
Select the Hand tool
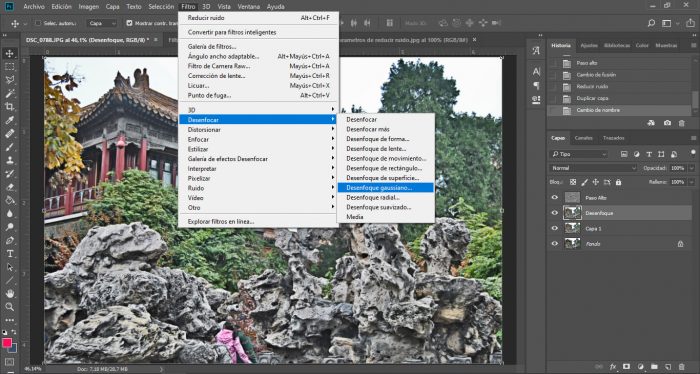[9, 294]
